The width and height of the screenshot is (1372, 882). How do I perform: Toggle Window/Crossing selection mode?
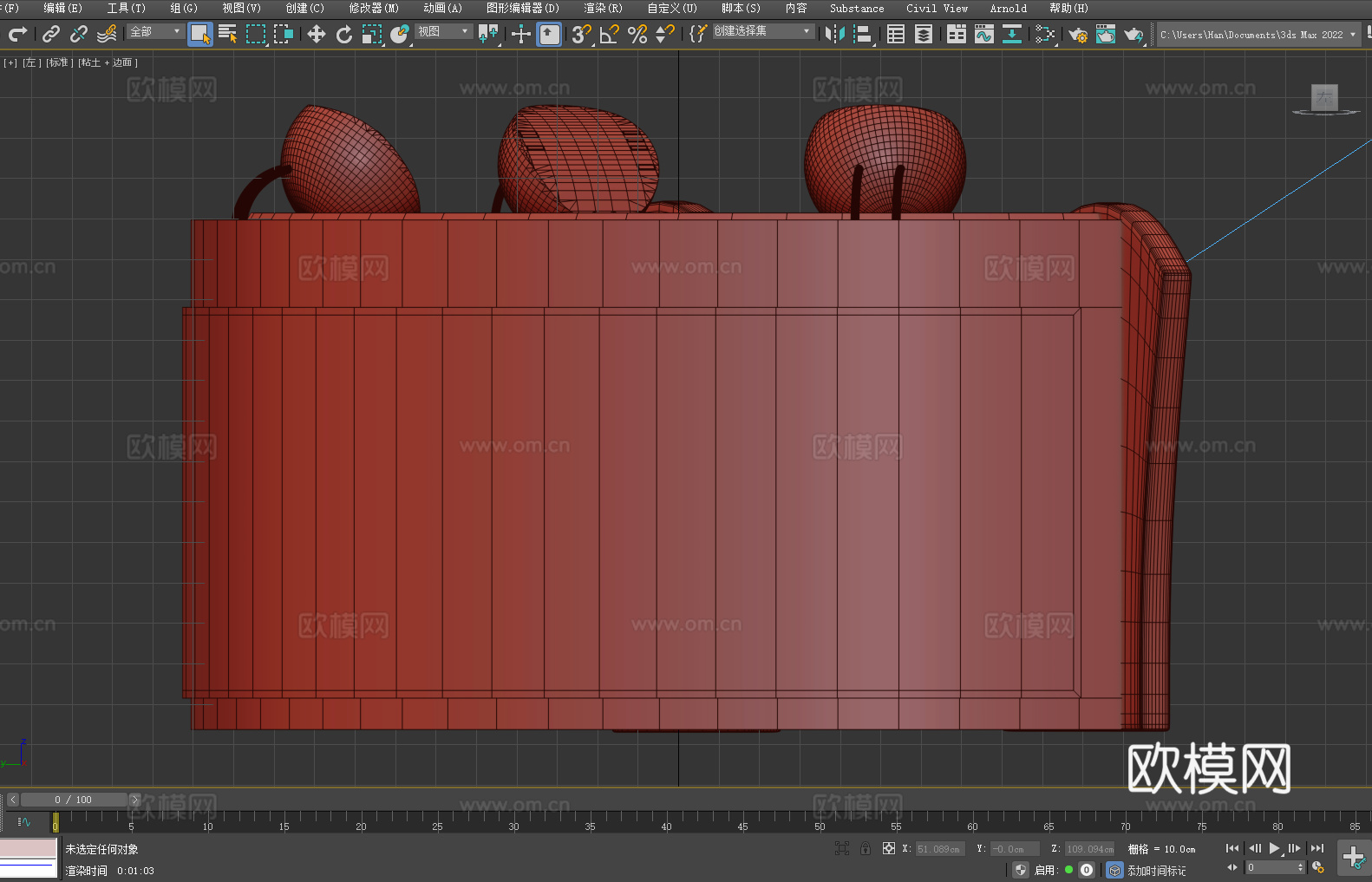tap(284, 34)
